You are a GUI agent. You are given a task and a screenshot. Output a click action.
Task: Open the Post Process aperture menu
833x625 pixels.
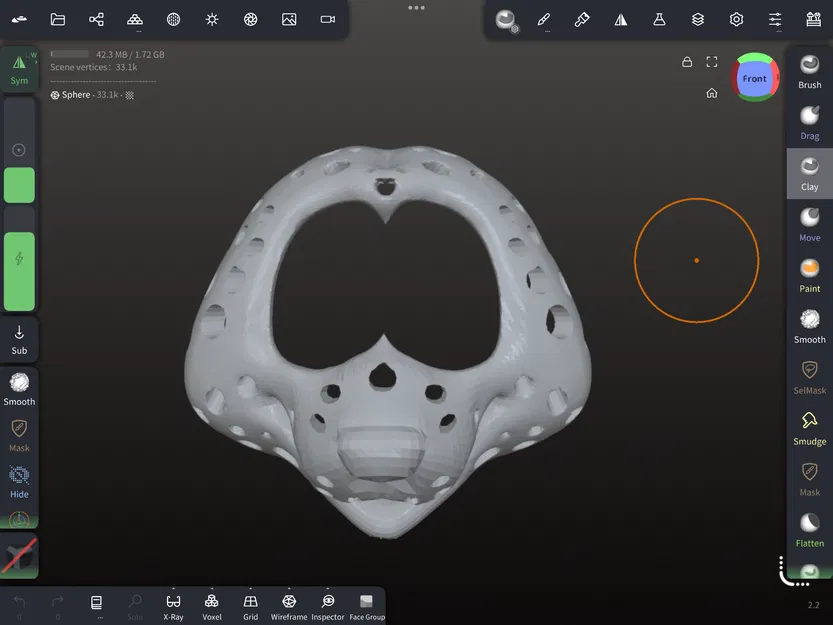[250, 20]
